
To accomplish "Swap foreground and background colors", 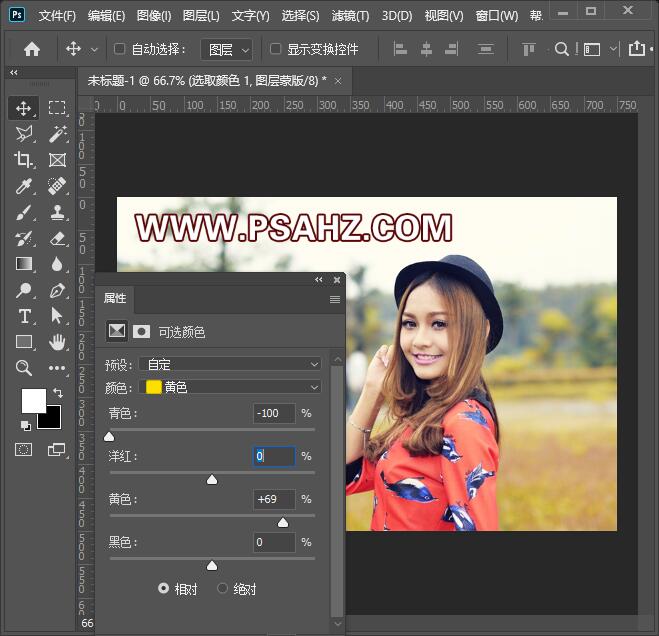I will point(58,393).
